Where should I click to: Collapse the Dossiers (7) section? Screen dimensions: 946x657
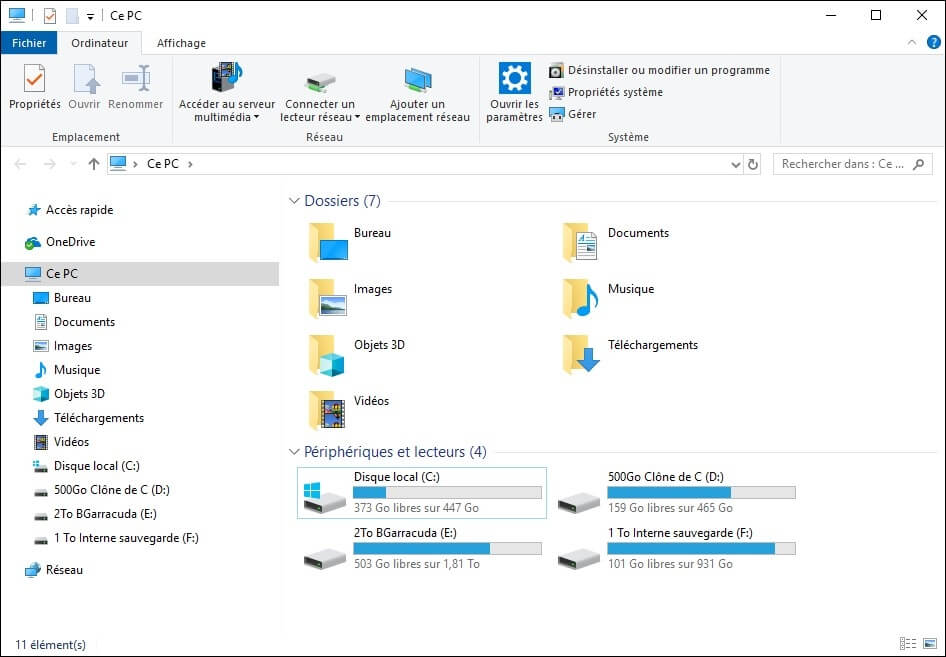(294, 200)
